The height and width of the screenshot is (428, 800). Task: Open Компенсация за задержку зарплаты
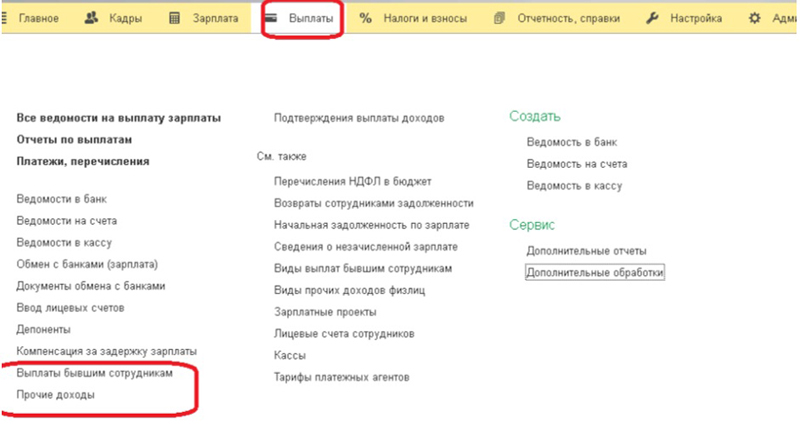(107, 351)
